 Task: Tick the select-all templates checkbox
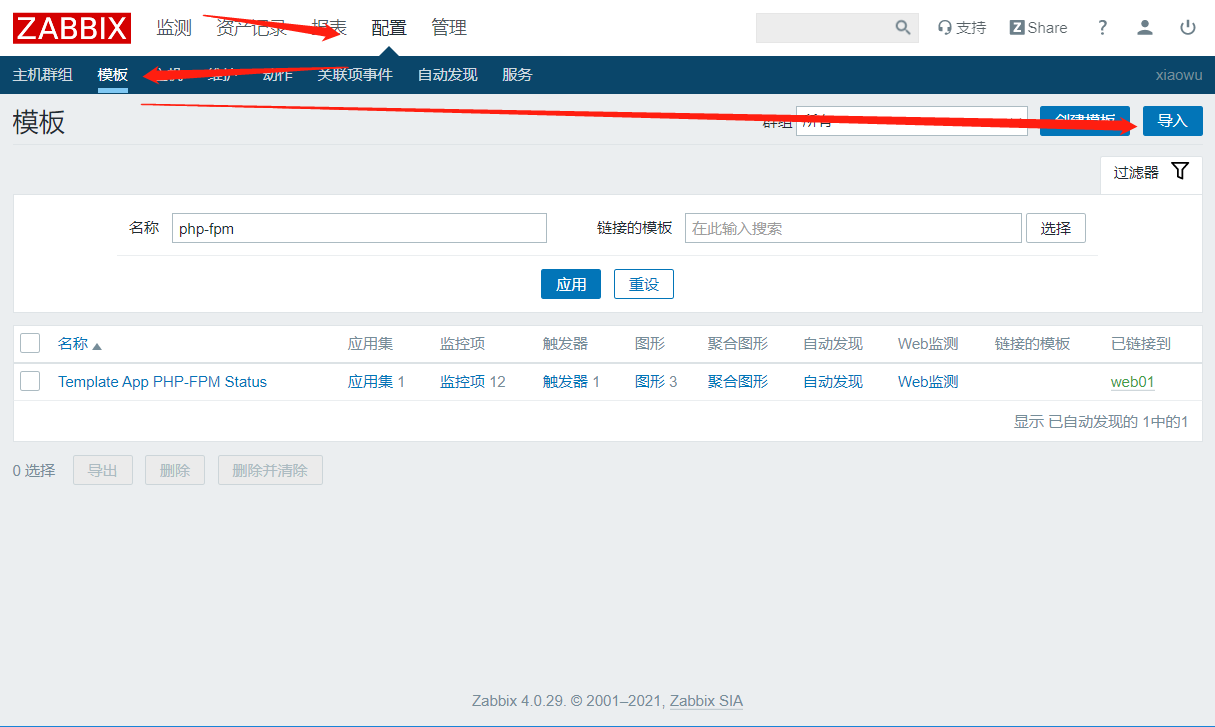click(x=30, y=343)
